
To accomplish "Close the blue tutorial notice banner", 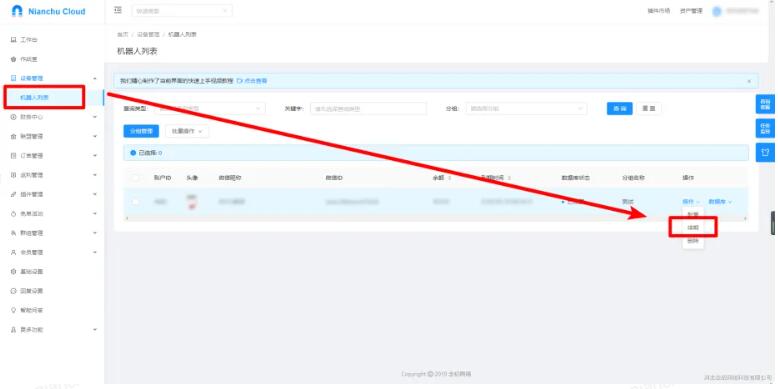I will pyautogui.click(x=749, y=80).
